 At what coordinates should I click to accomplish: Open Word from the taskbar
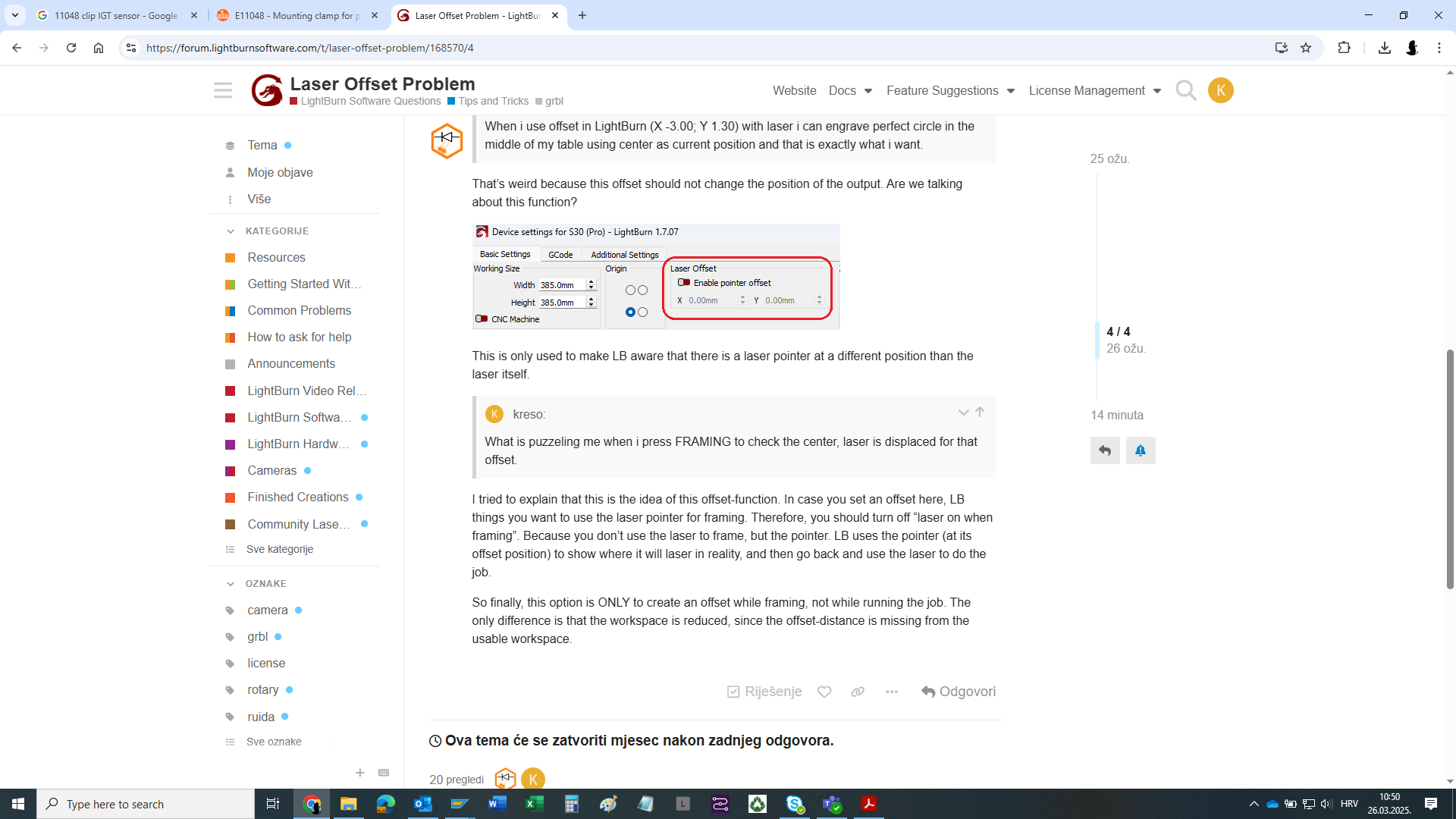(x=497, y=804)
